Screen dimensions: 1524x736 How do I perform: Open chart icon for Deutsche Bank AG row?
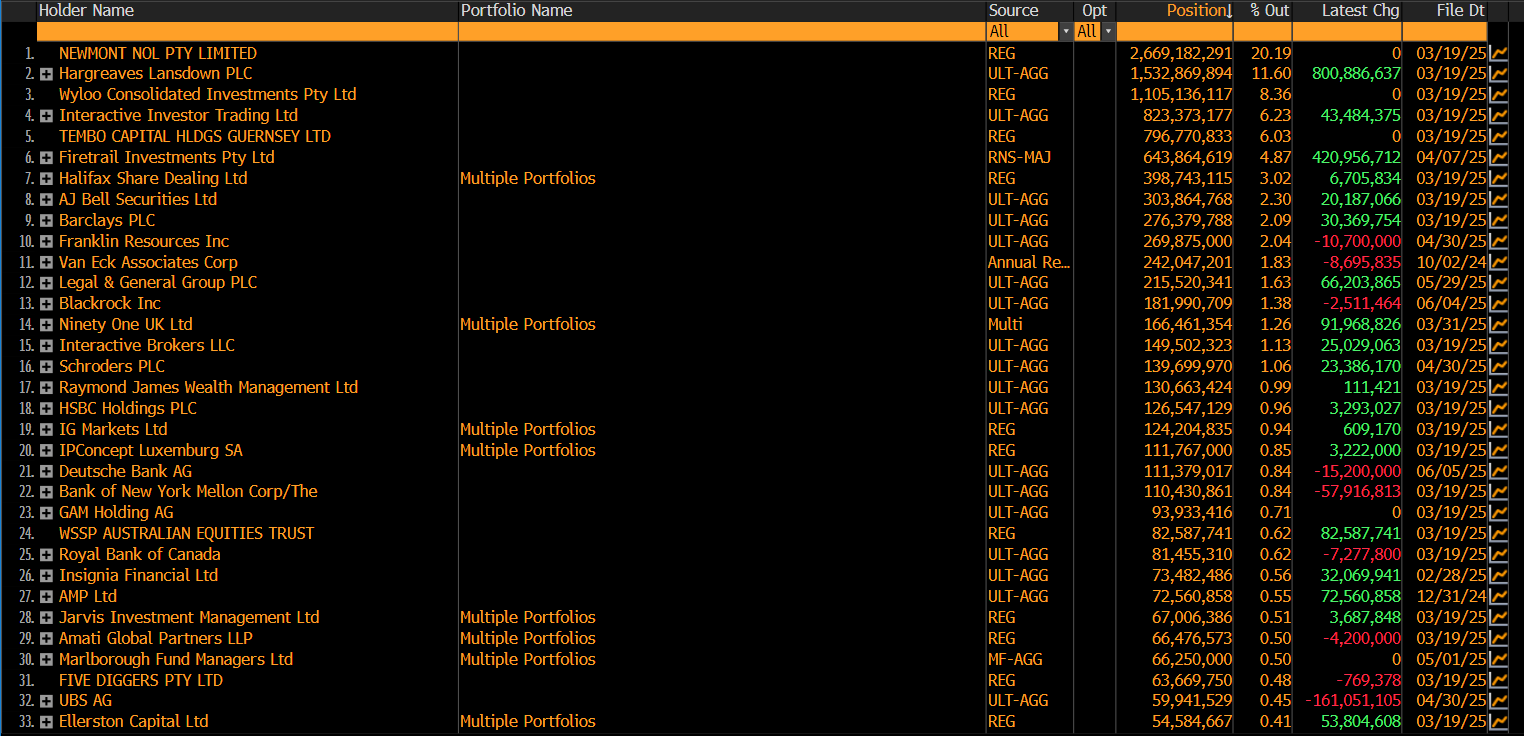(1498, 472)
